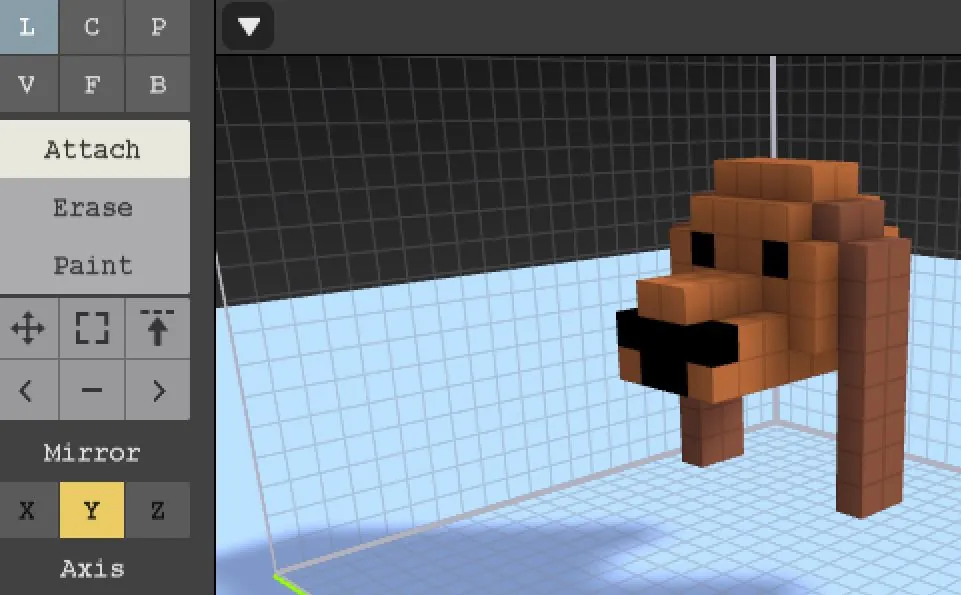This screenshot has height=595, width=961.
Task: Select the dashed box selection tool
Action: coord(92,328)
